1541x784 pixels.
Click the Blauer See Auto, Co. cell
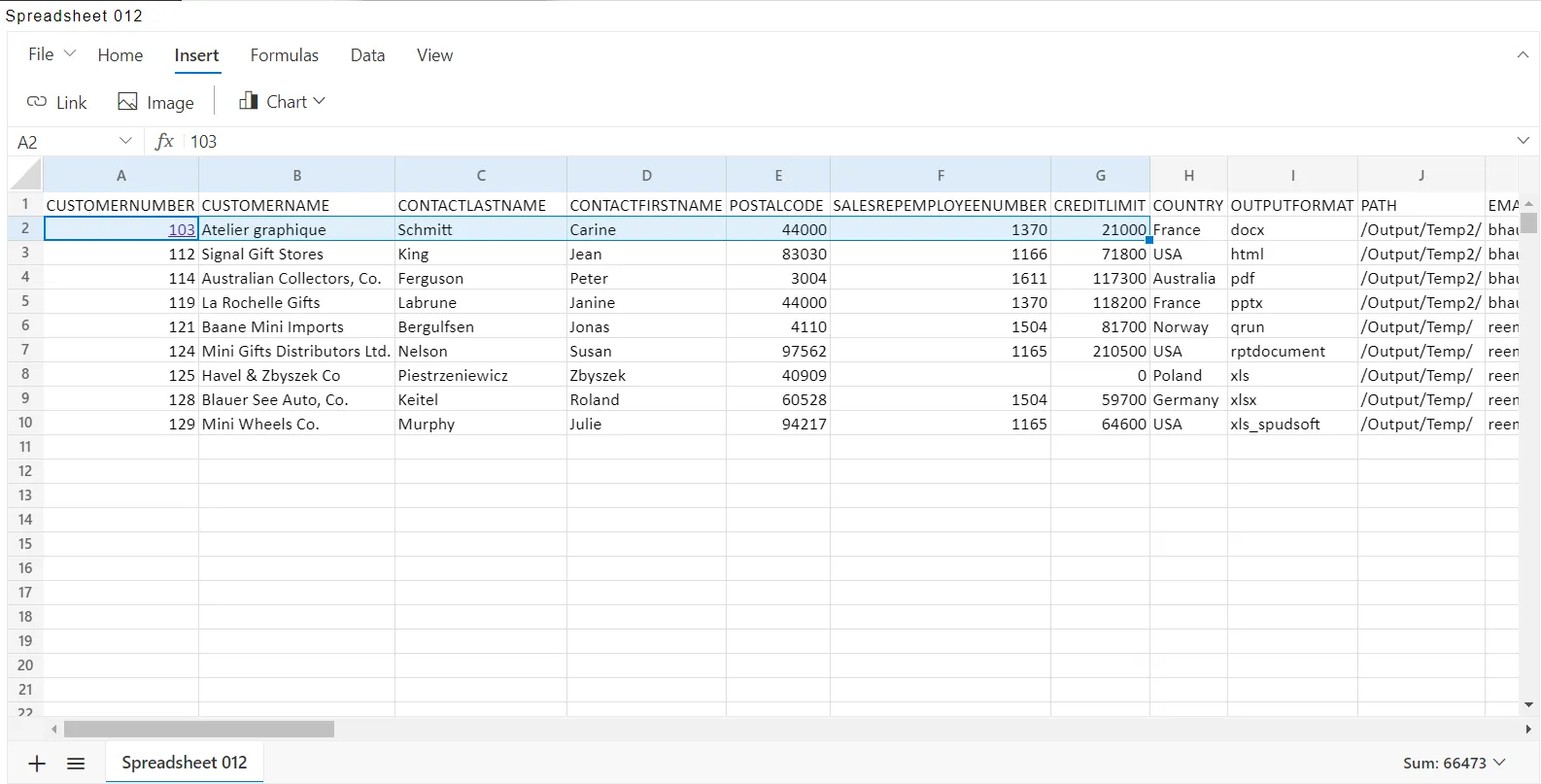point(296,399)
